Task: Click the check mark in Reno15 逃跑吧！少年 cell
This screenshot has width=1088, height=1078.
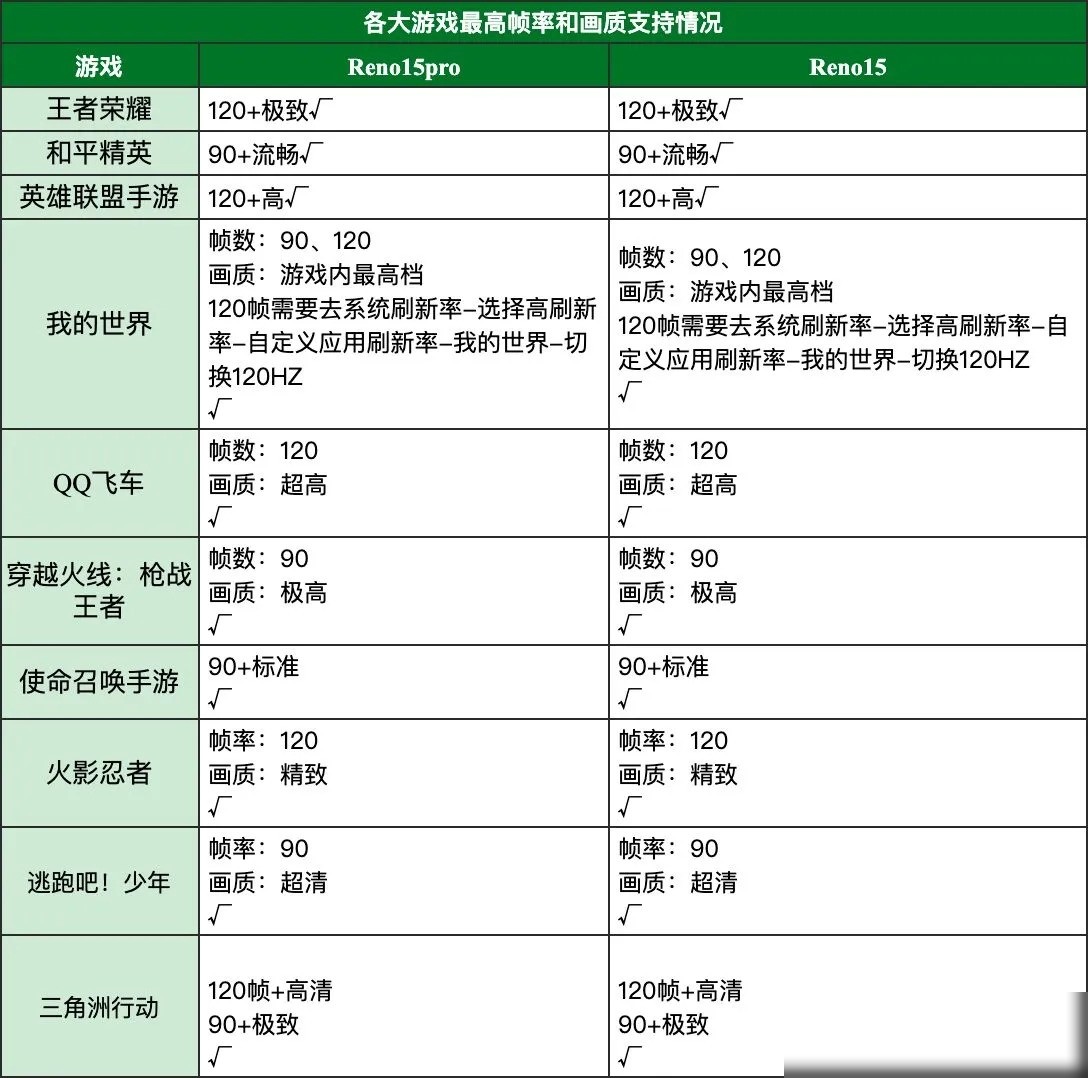Action: pyautogui.click(x=629, y=915)
